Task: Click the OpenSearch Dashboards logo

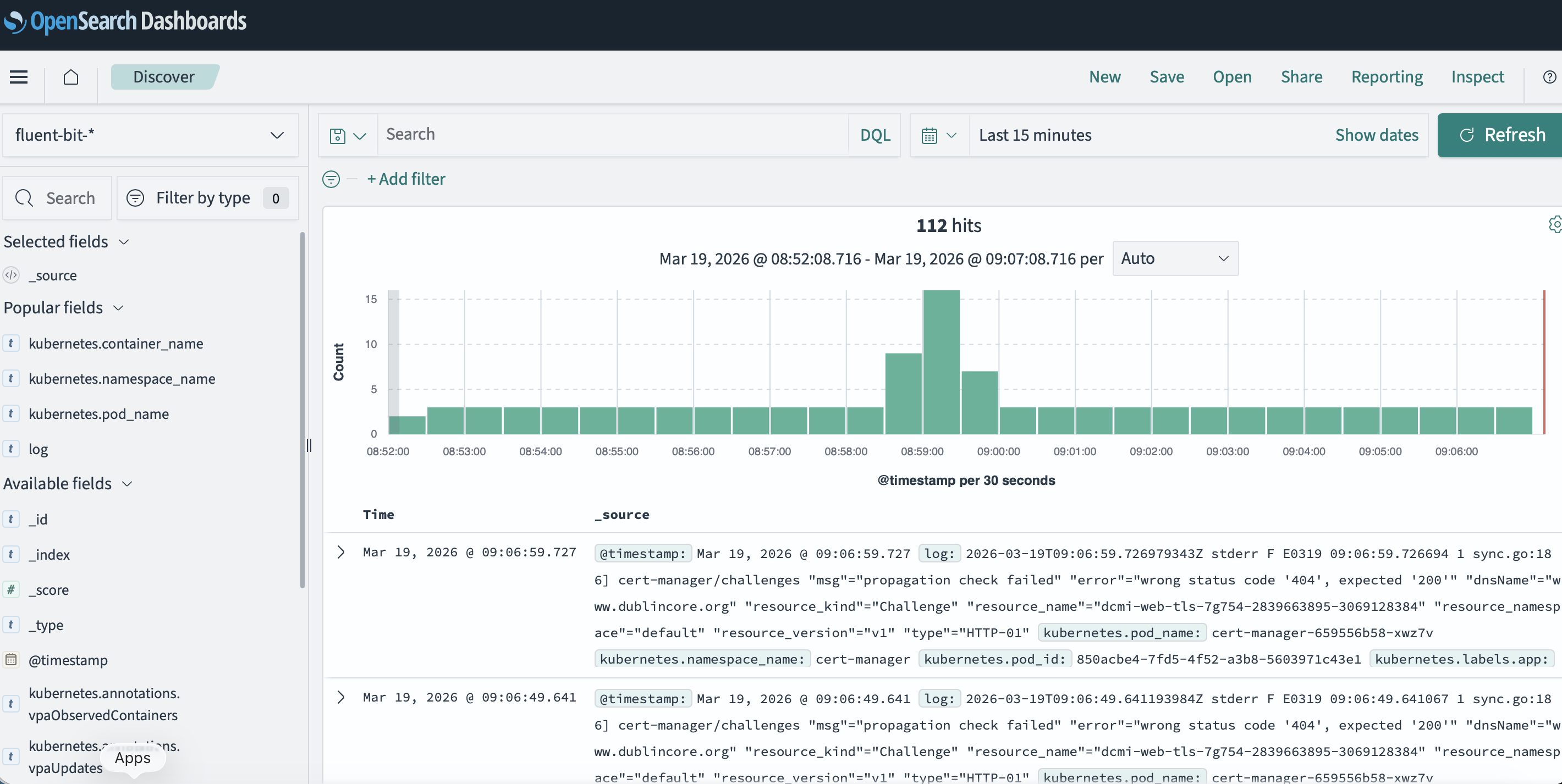Action: 125,22
